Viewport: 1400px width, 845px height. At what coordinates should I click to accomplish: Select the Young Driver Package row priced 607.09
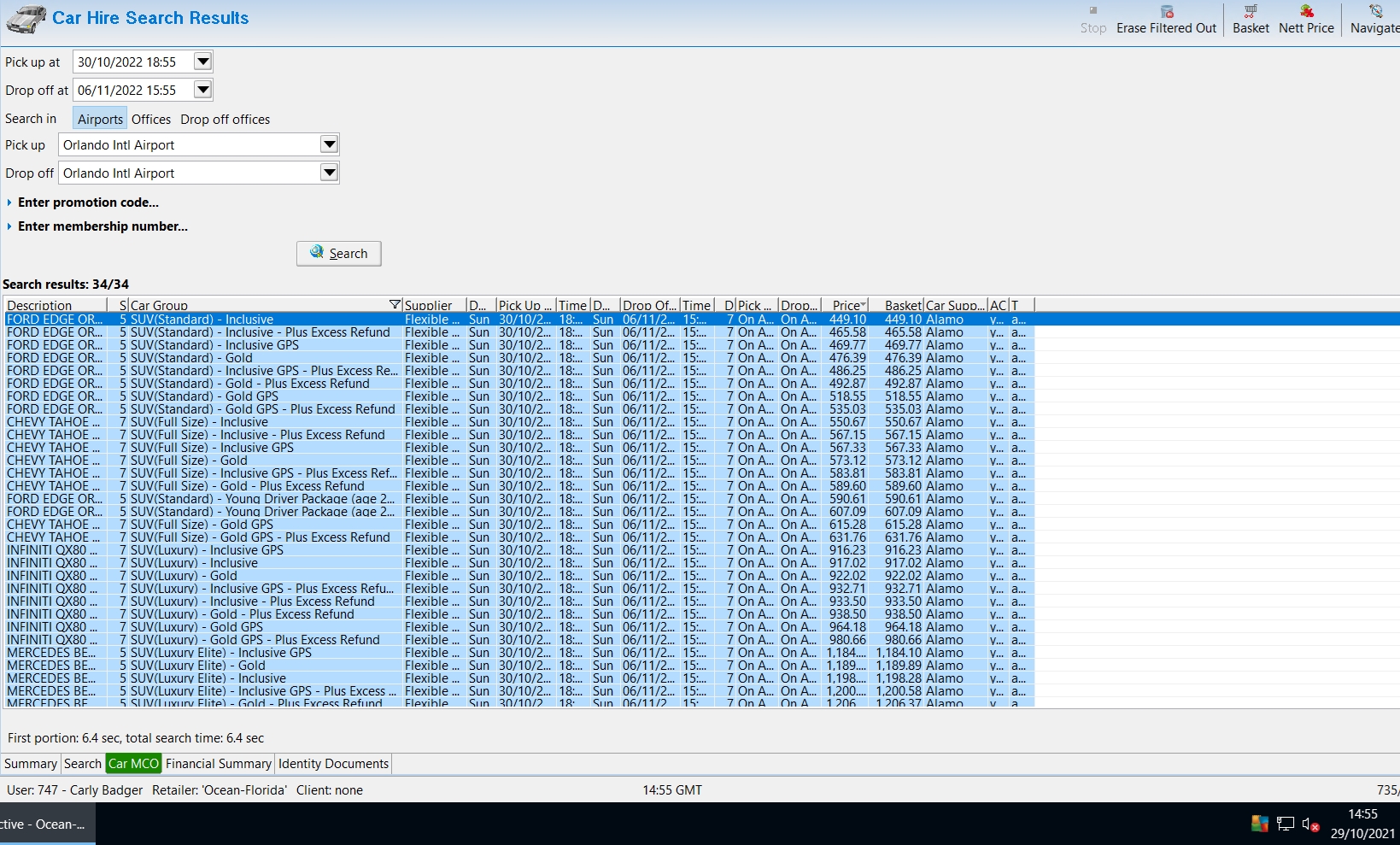coord(519,512)
